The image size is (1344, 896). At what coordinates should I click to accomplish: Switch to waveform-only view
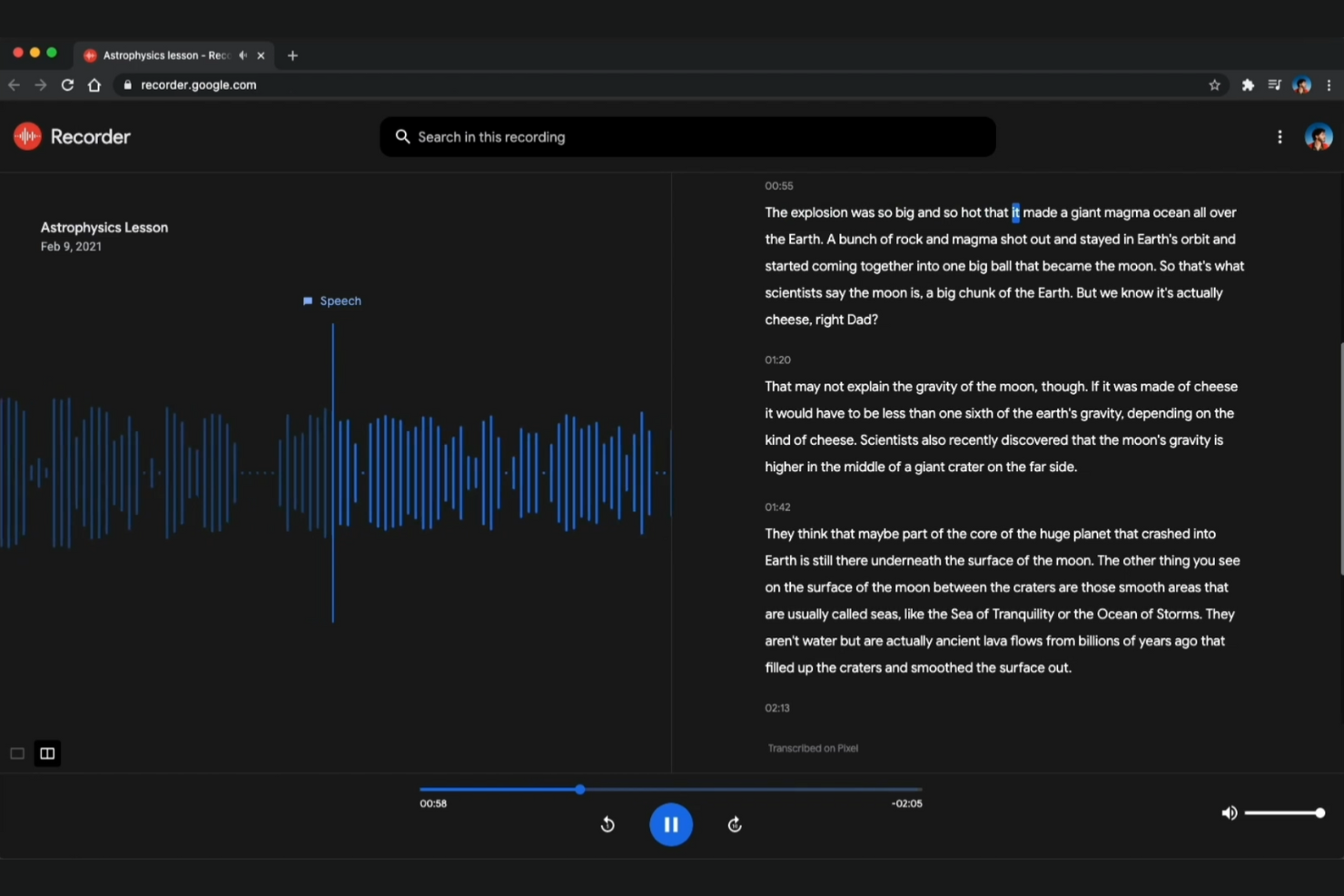coord(16,753)
